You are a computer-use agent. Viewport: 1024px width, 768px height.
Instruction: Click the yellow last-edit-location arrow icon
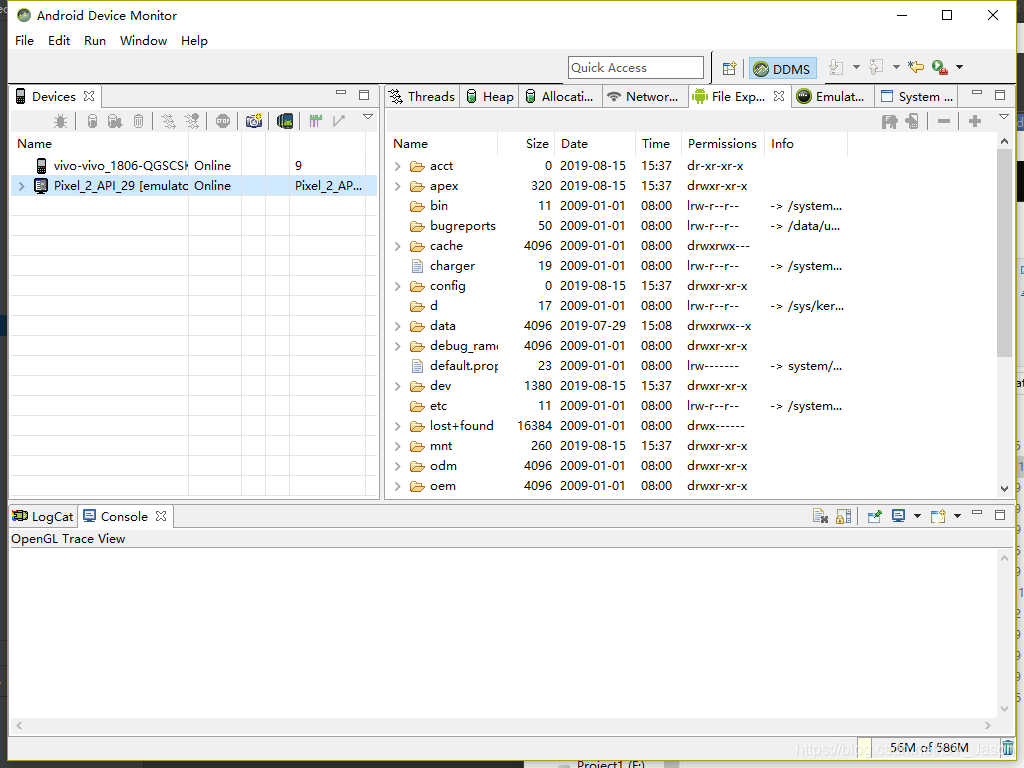916,67
